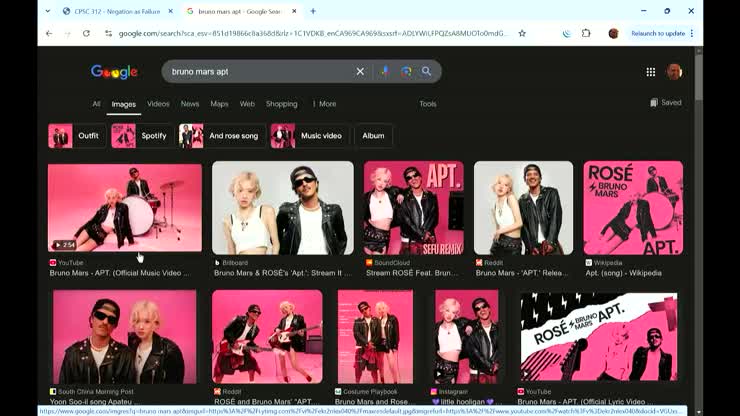Select the Music video filter chip
Screen dimensions: 740x416
310,136
